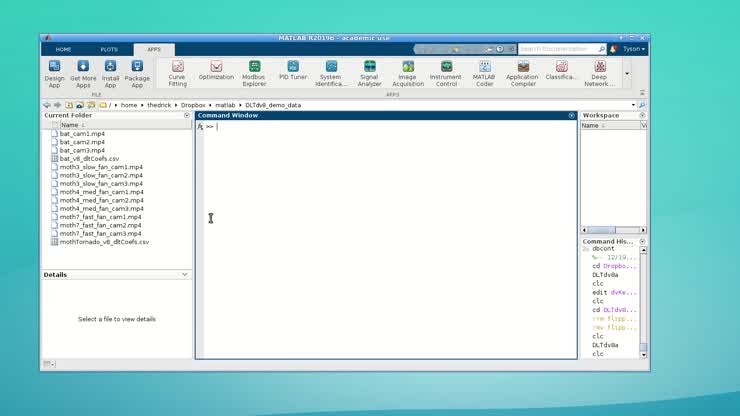Open the Curve Fitting app

pyautogui.click(x=177, y=70)
